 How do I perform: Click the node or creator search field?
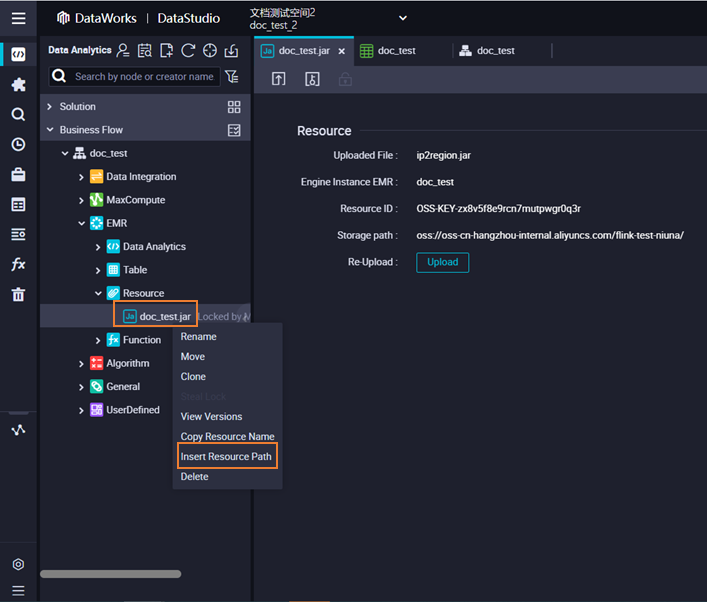(134, 76)
